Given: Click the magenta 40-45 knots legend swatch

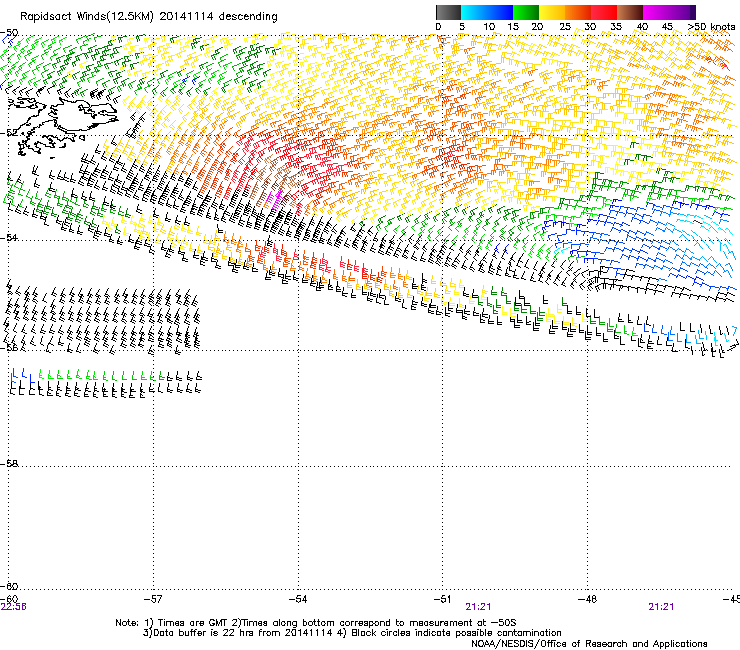Looking at the screenshot, I should (x=656, y=12).
